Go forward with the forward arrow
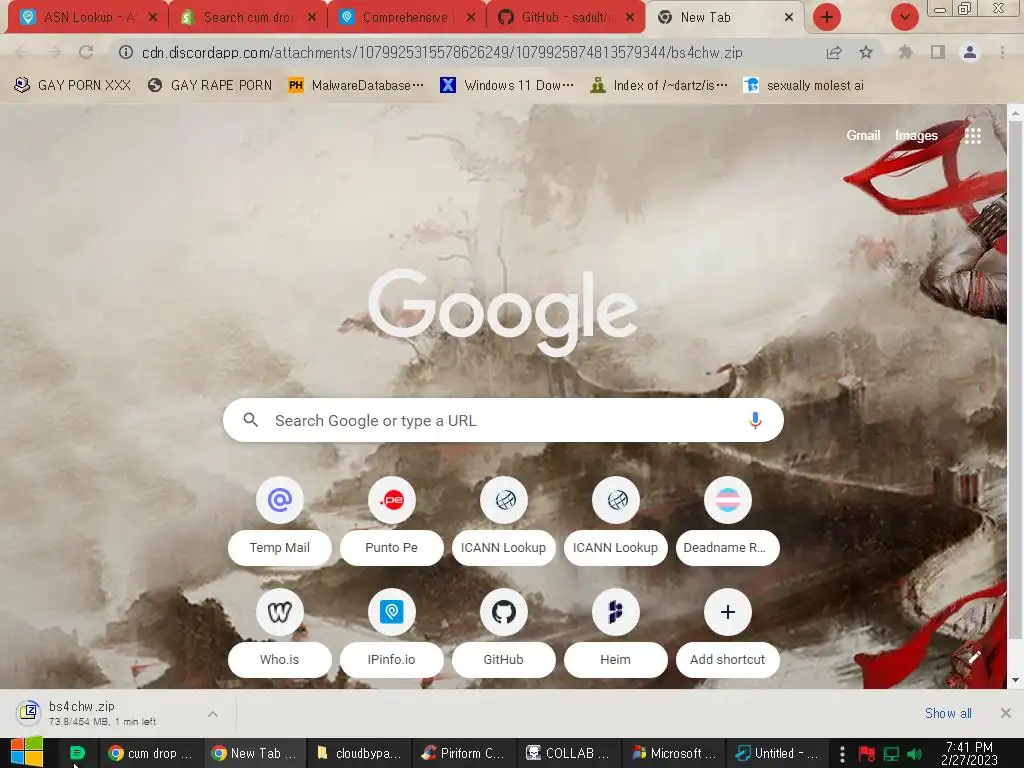This screenshot has height=768, width=1024. [54, 52]
